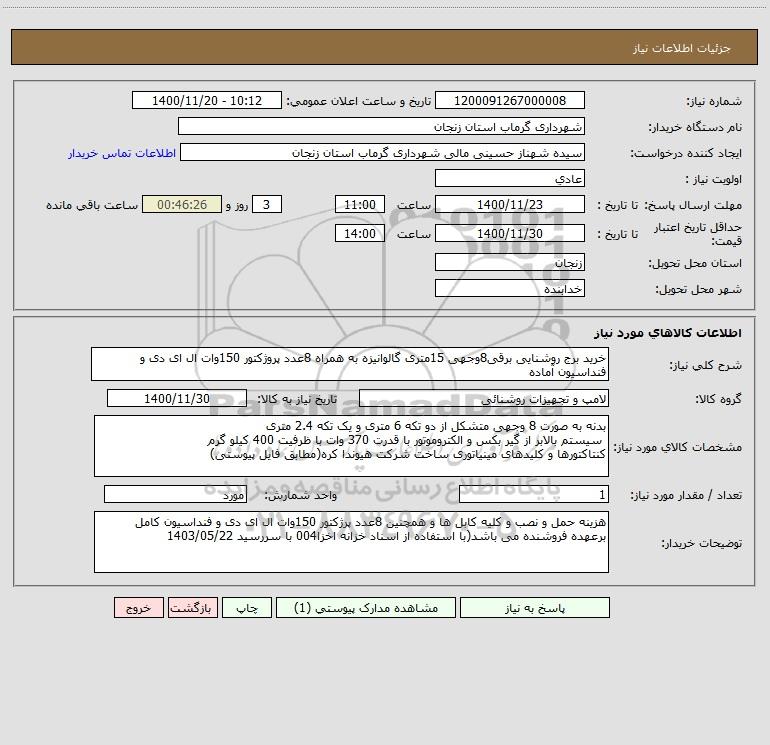
Task: Click label تعداد / مقدار مورد نیاز
Action: [x=686, y=496]
